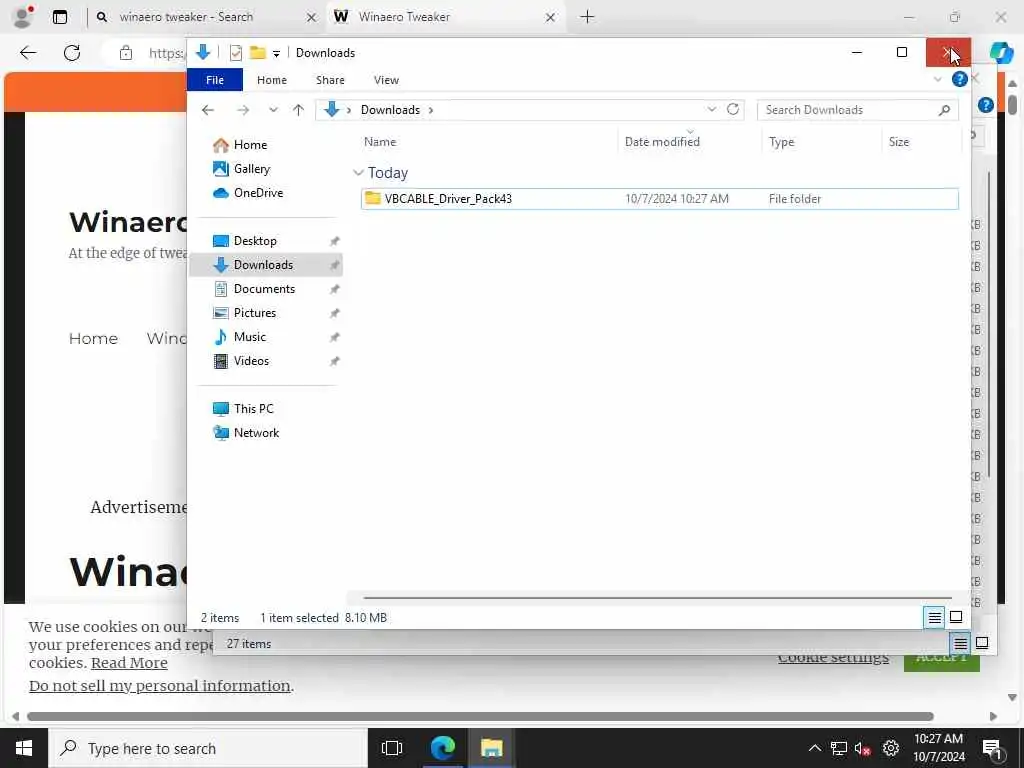This screenshot has height=768, width=1024.
Task: Expand the chevron after Downloads breadcrumb
Action: [430, 110]
